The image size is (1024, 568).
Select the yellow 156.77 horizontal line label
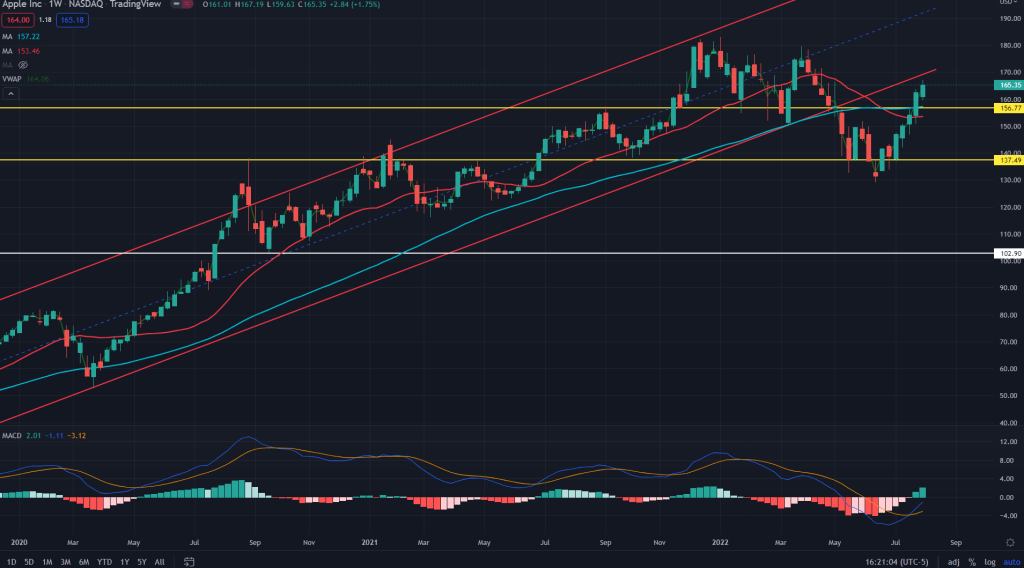(x=1007, y=108)
